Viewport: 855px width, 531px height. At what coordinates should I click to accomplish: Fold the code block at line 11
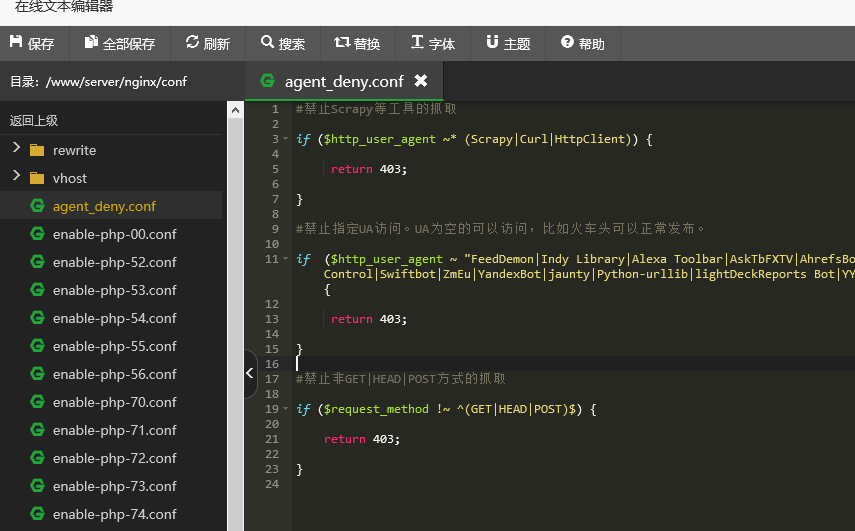pyautogui.click(x=285, y=259)
